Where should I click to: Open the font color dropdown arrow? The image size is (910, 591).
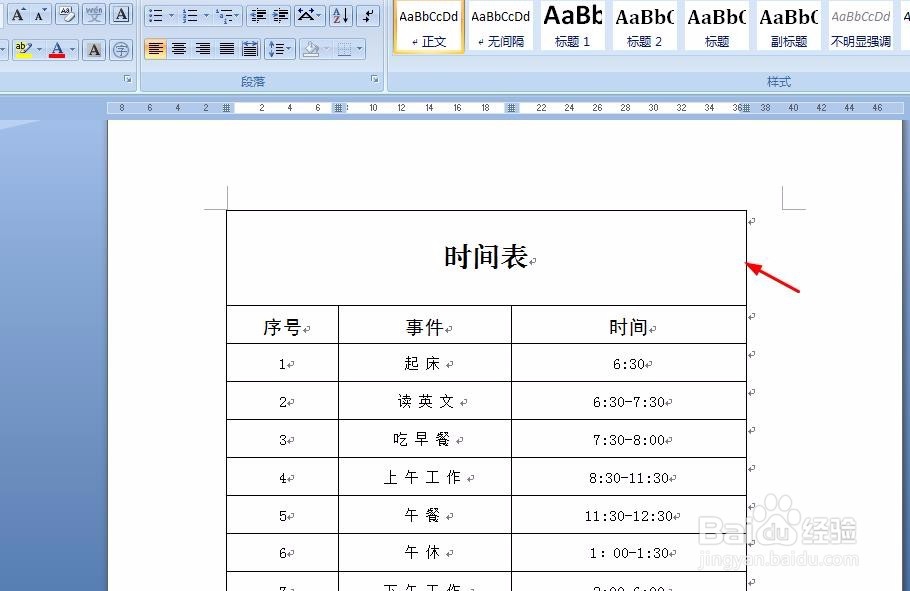click(72, 49)
